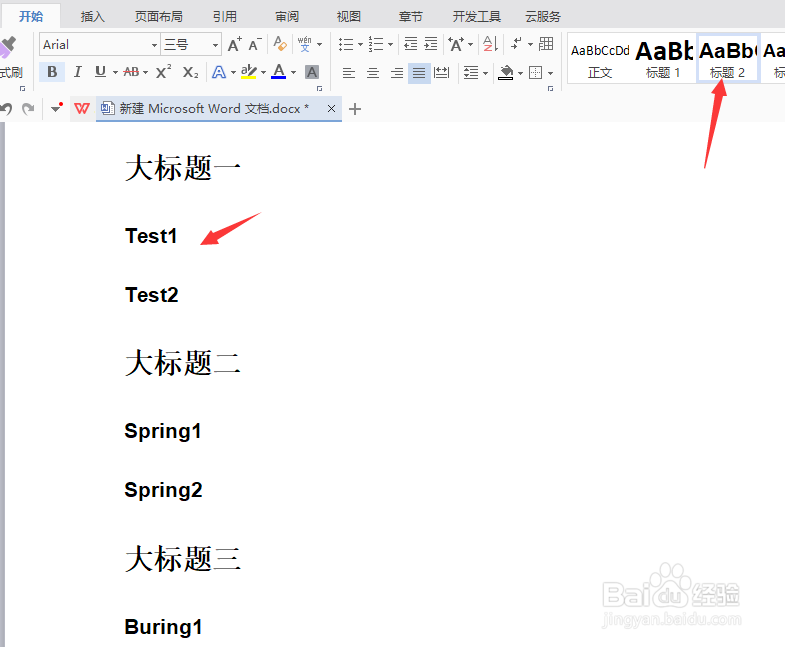
Task: Open the 审阅 ribbon tab
Action: (287, 17)
